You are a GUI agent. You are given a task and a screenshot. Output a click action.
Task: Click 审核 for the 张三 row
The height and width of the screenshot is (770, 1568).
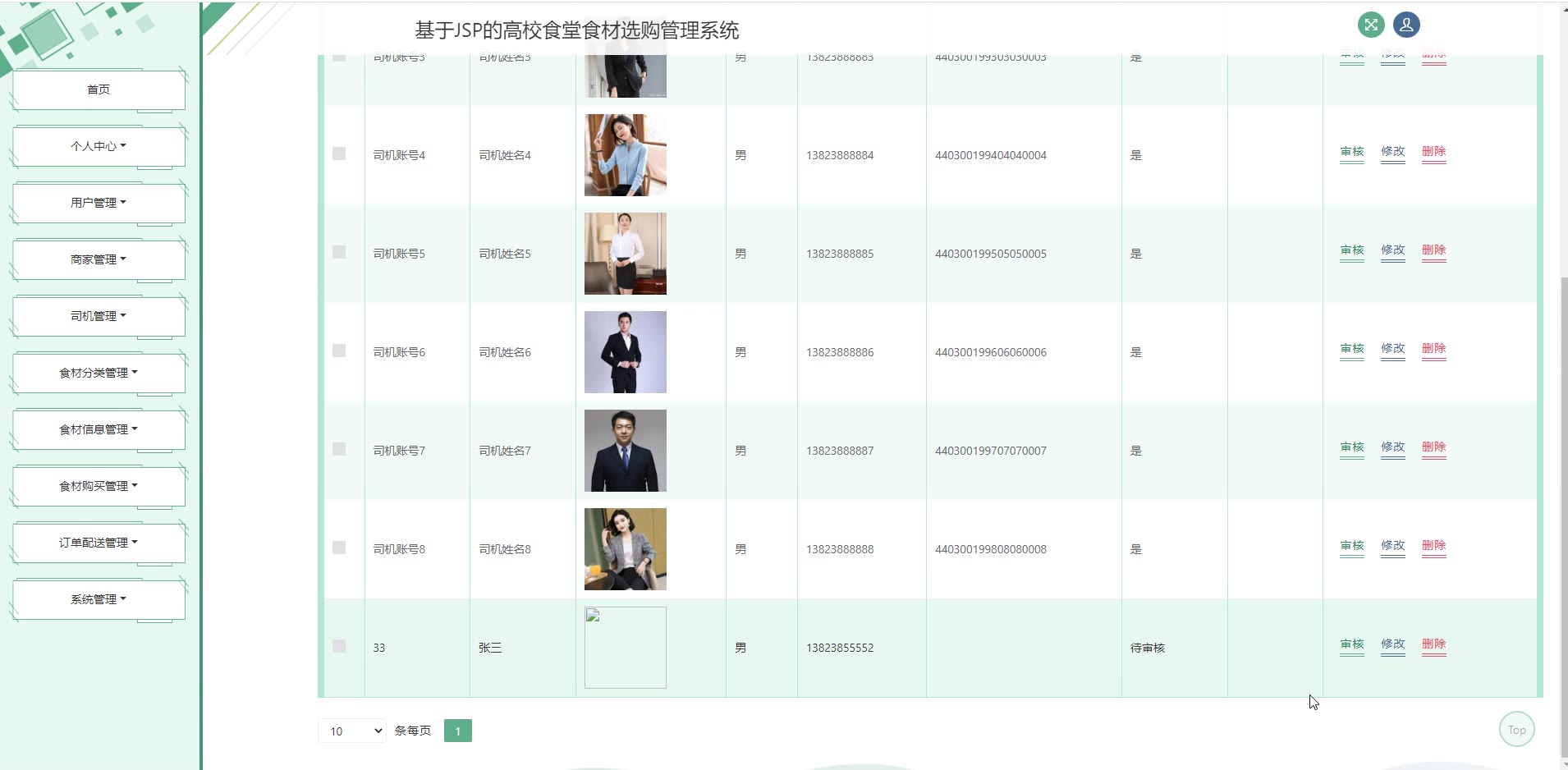(x=1352, y=644)
